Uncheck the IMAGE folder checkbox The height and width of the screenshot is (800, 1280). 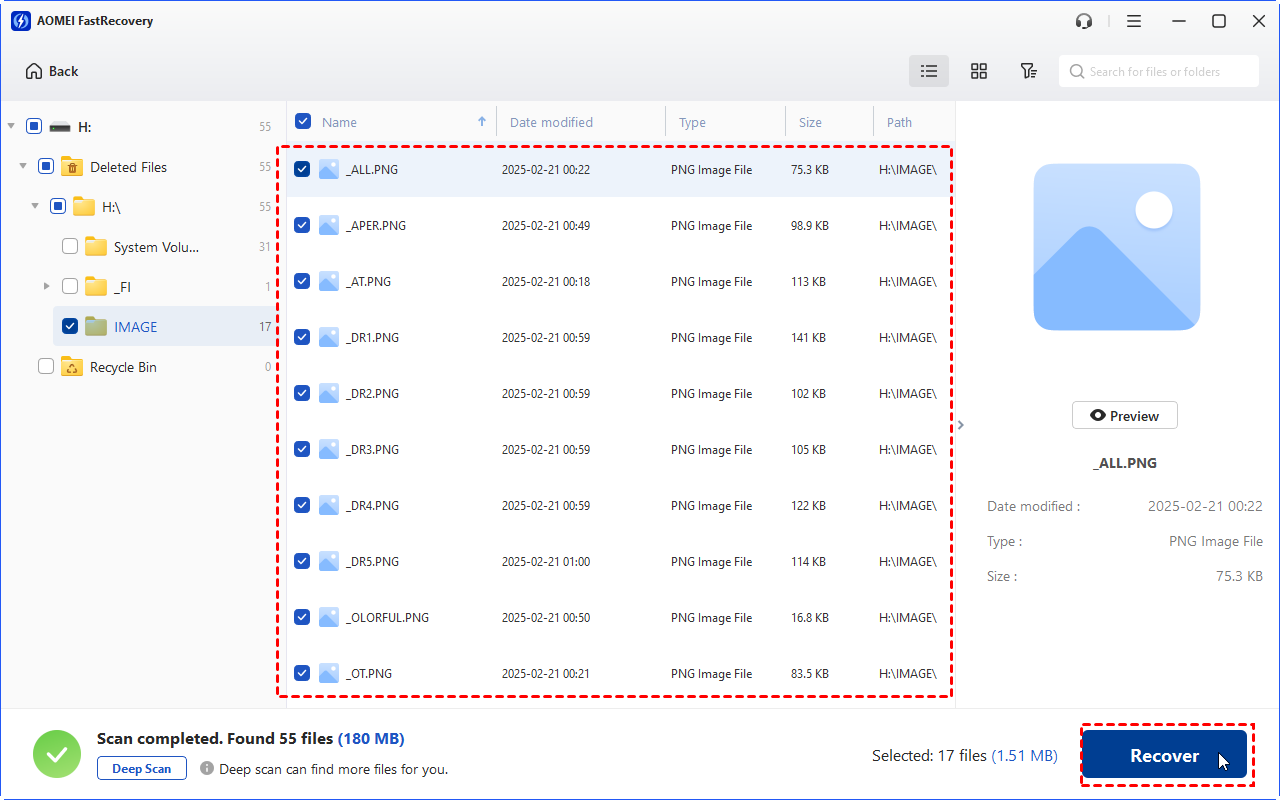coord(70,326)
